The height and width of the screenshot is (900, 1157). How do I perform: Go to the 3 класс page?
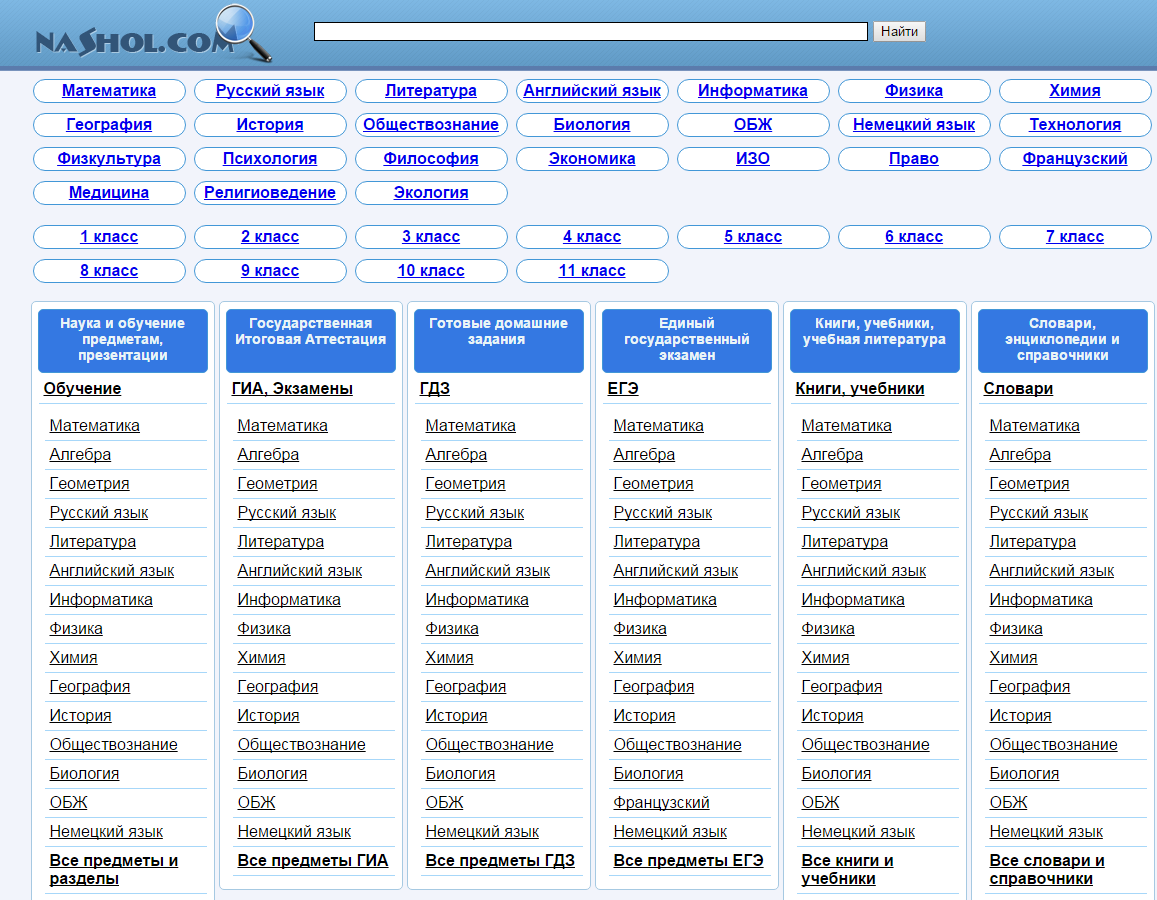[431, 237]
